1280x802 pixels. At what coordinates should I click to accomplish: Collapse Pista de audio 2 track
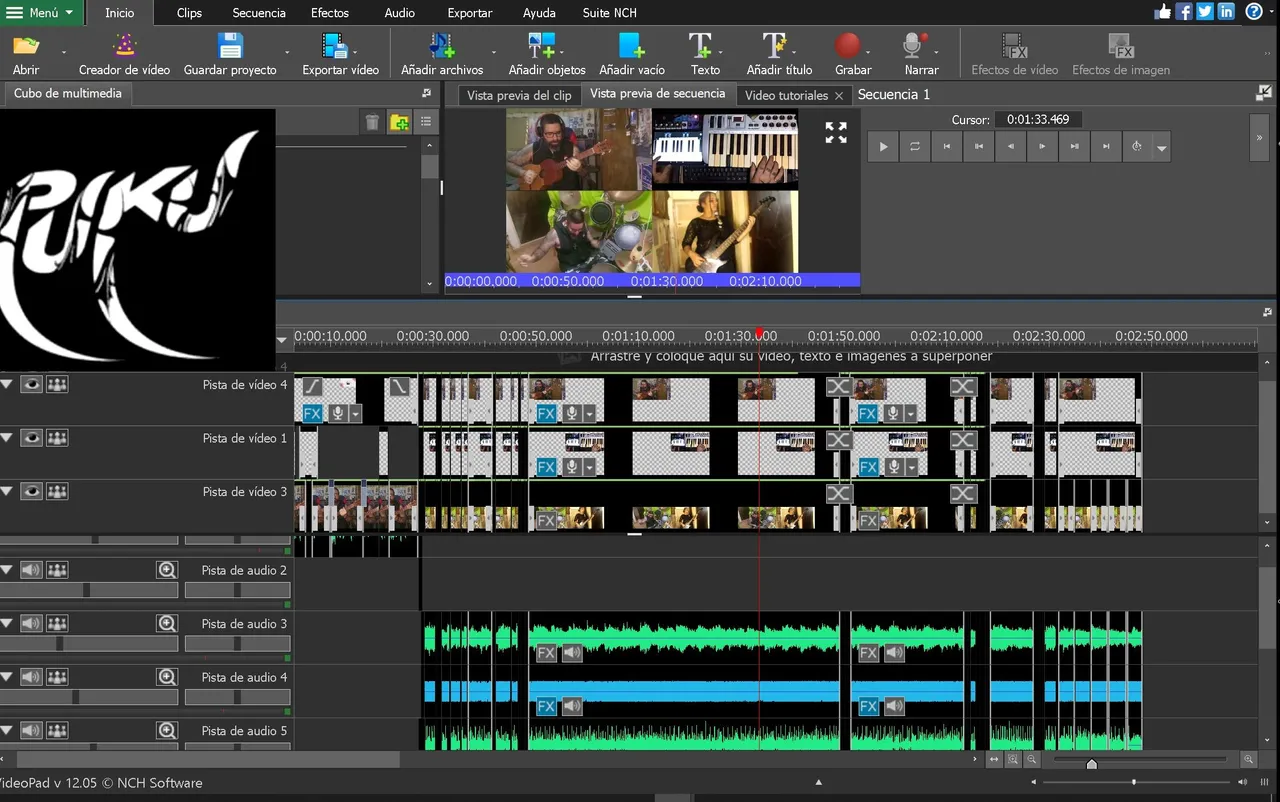tap(7, 570)
